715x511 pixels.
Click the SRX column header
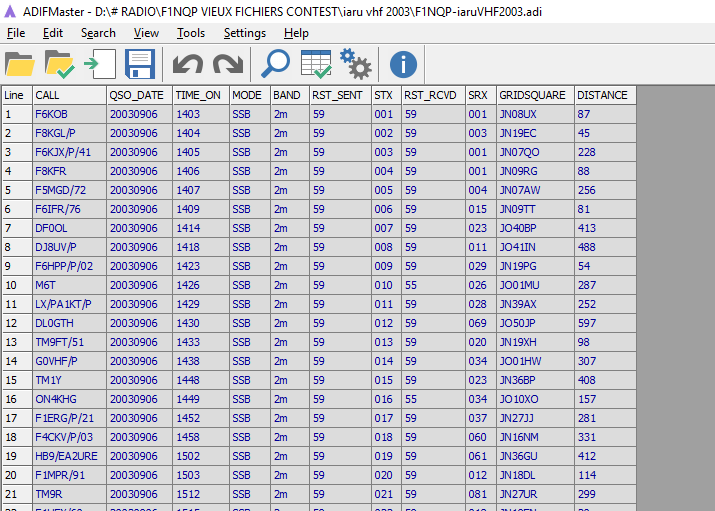(x=481, y=95)
